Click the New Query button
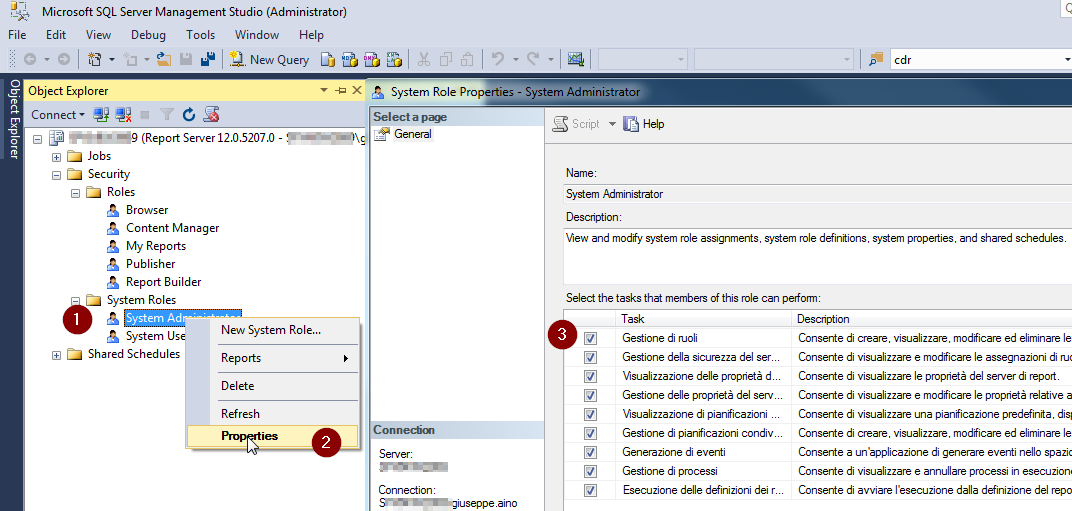Image resolution: width=1072 pixels, height=511 pixels. tap(269, 60)
